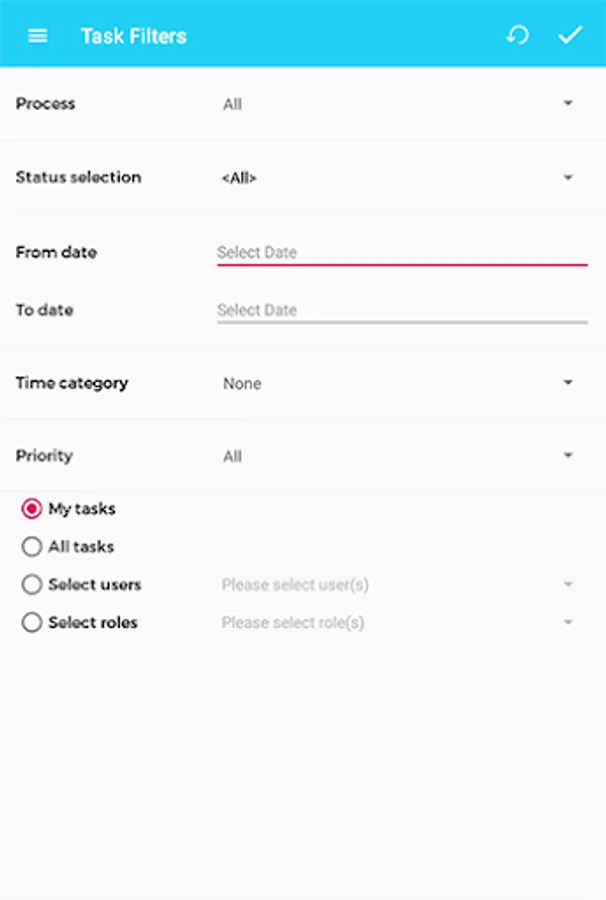The image size is (606, 900).
Task: Select the Select users radio button
Action: 32,584
